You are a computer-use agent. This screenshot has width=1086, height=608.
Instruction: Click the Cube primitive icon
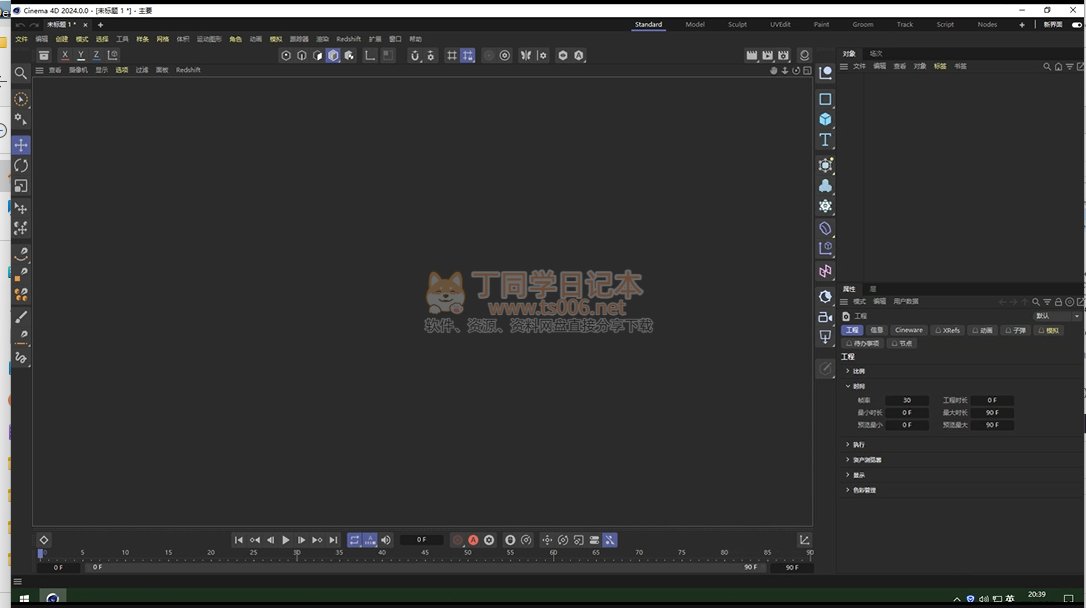click(825, 119)
